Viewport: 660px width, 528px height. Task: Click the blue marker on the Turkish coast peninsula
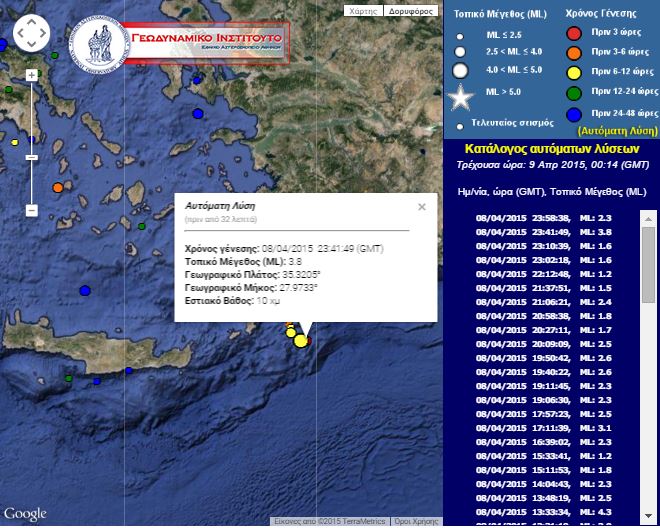pyautogui.click(x=197, y=80)
